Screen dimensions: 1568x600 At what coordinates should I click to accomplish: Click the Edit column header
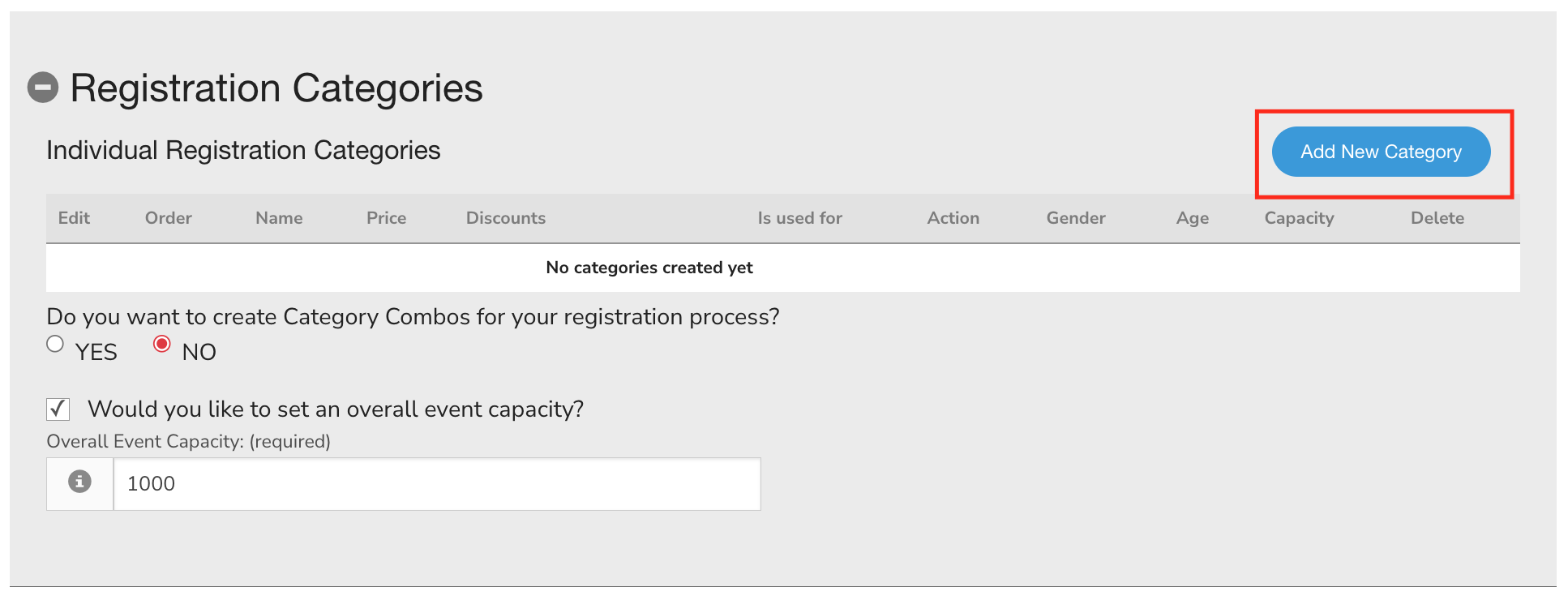pyautogui.click(x=74, y=218)
